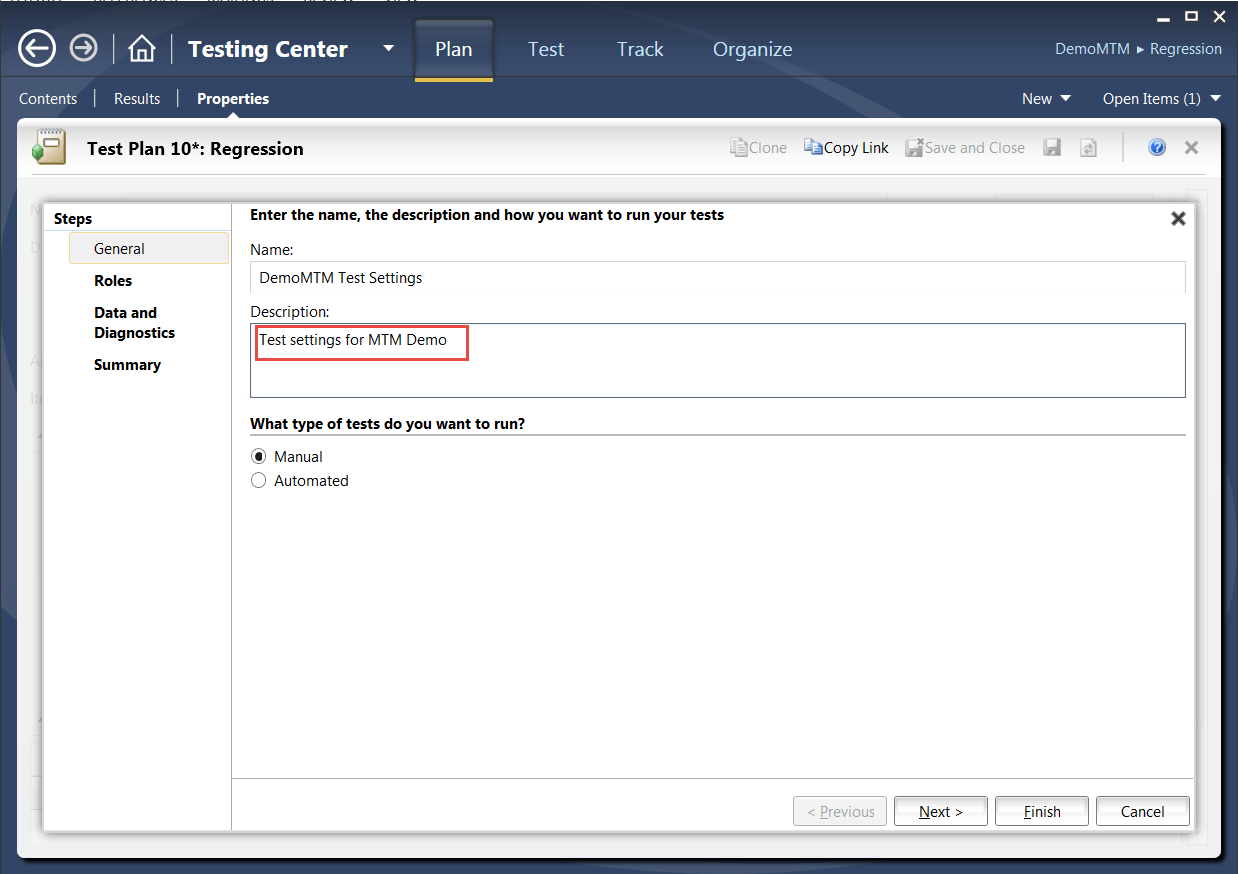Click the back navigation arrow
Viewport: 1238px width, 874px height.
(x=36, y=47)
